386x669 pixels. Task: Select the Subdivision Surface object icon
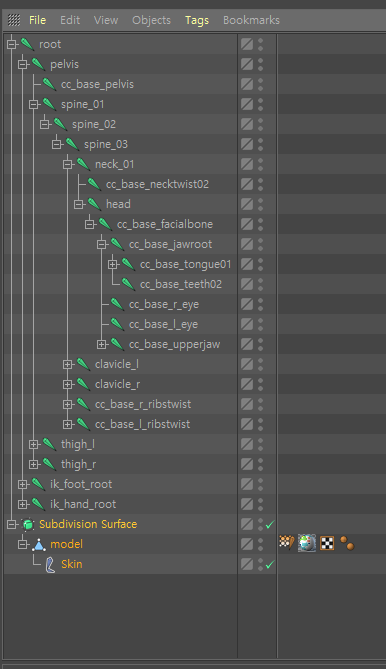(x=28, y=524)
